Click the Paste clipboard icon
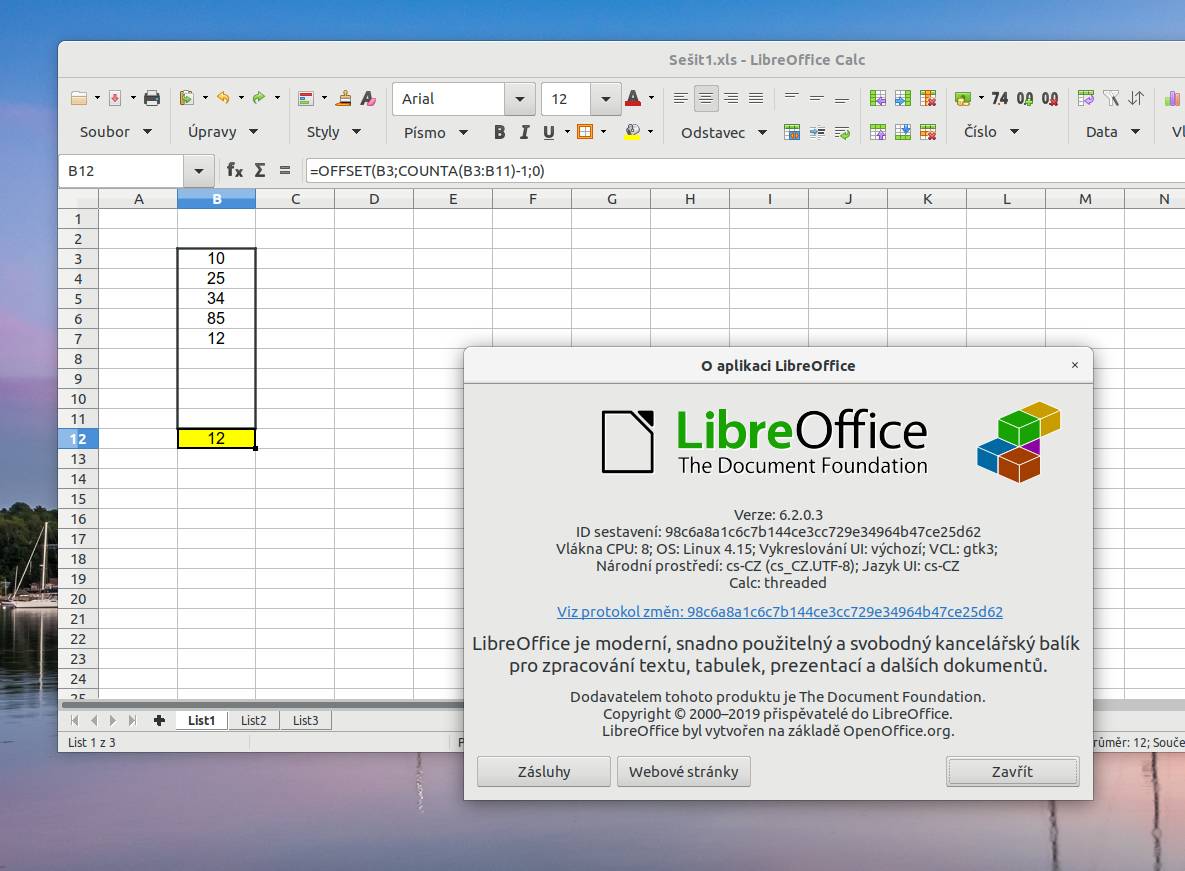The width and height of the screenshot is (1185, 871). coord(187,98)
